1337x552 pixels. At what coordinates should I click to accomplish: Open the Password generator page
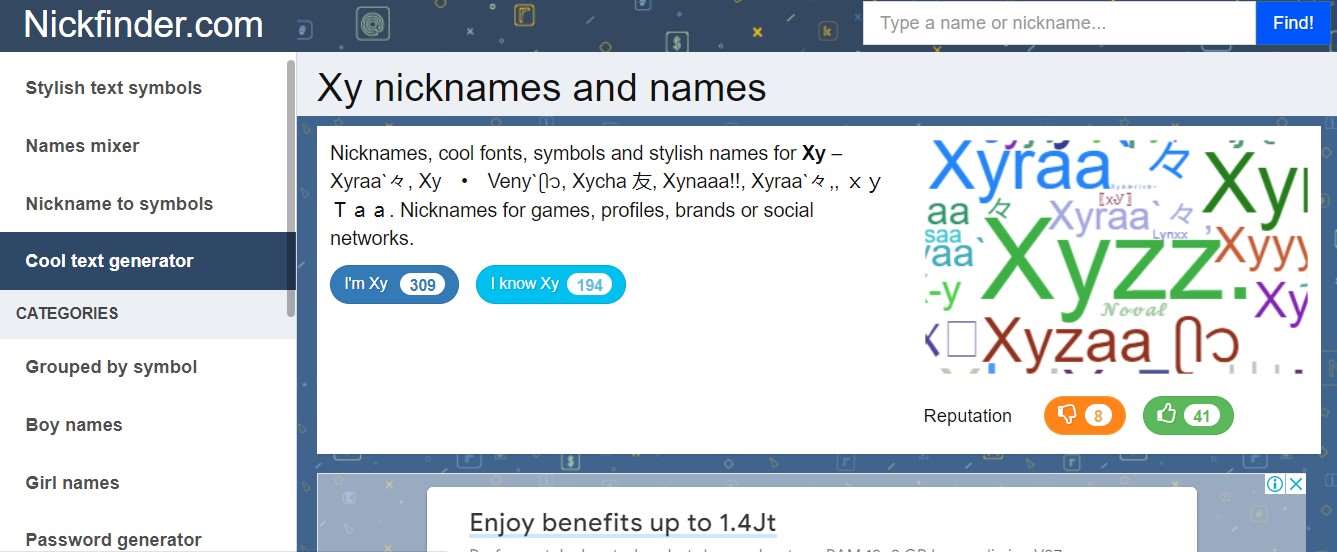pos(113,540)
